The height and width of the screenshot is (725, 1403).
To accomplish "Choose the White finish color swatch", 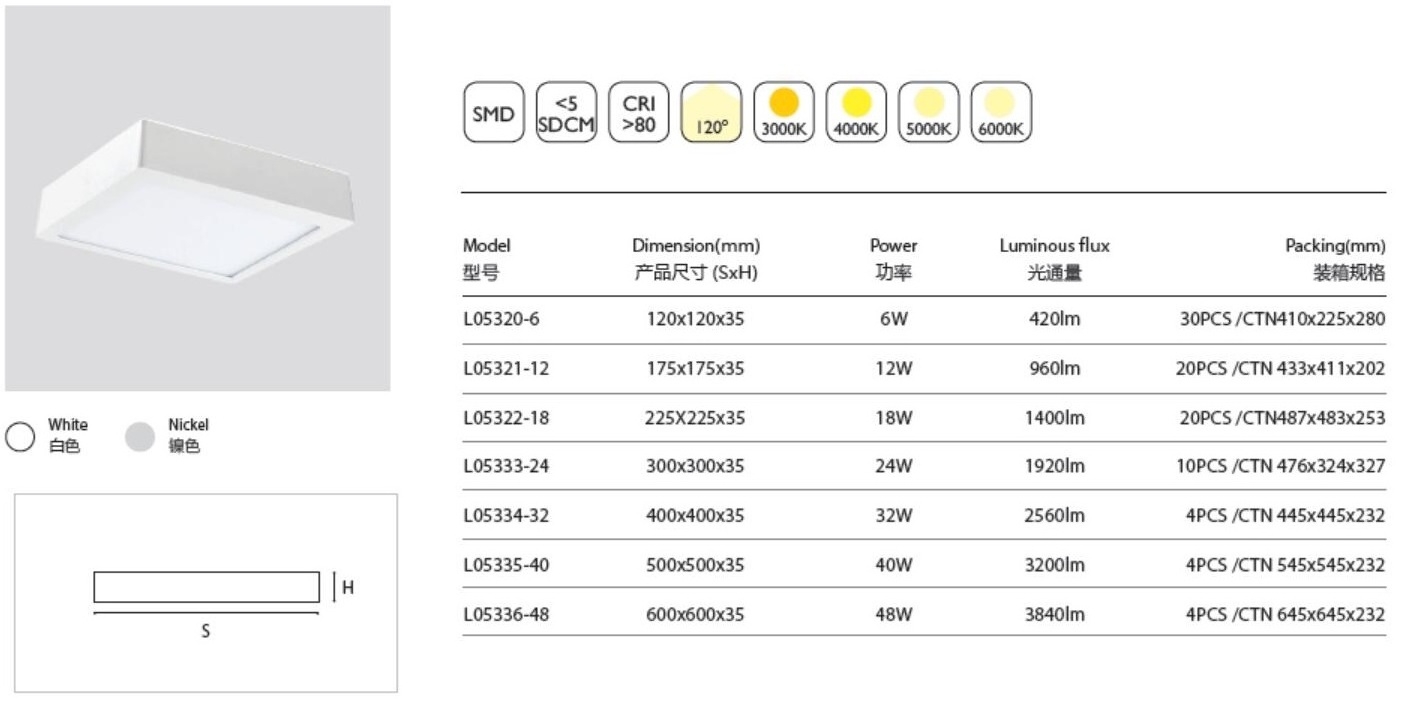I will click(x=22, y=437).
